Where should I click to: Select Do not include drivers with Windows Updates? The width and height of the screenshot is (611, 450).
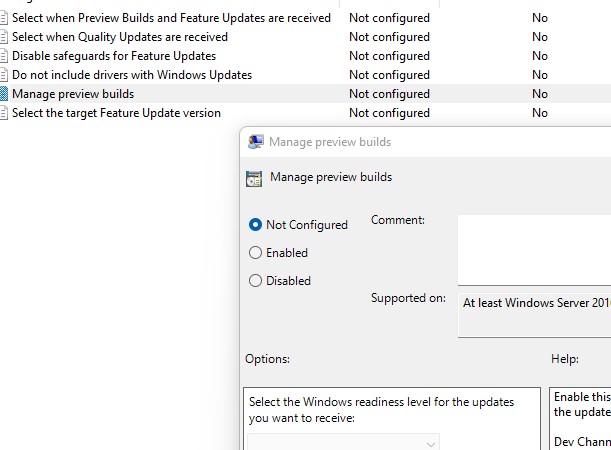click(x=132, y=75)
